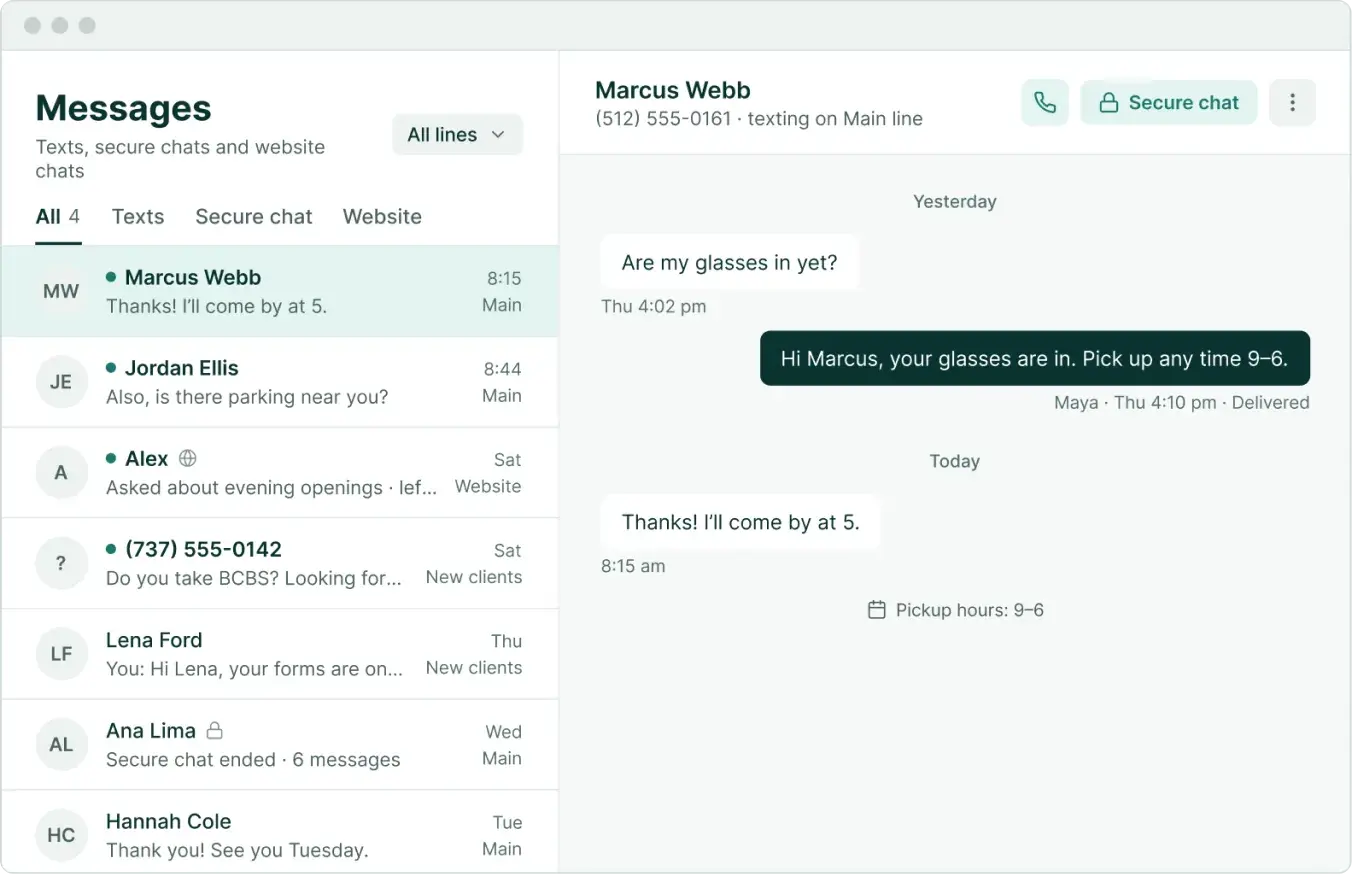Viewport: 1352px width, 874px height.
Task: Open Lena Ford conversation
Action: [280, 654]
